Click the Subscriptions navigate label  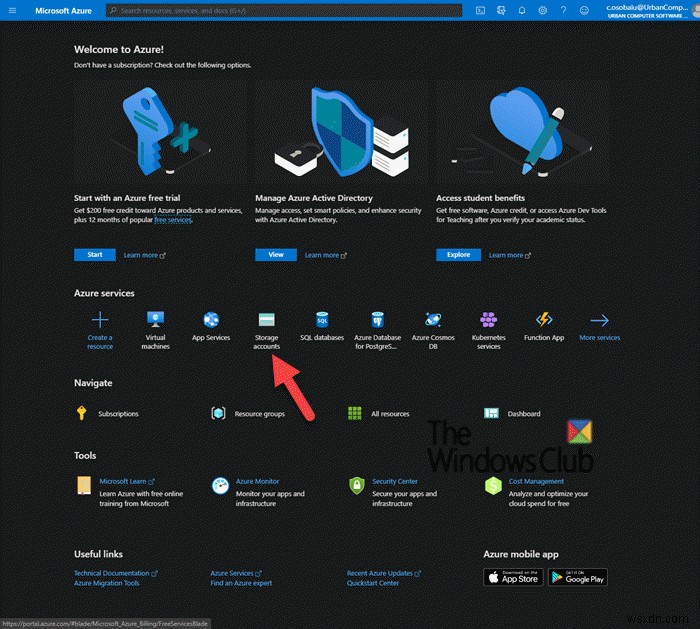[x=118, y=414]
